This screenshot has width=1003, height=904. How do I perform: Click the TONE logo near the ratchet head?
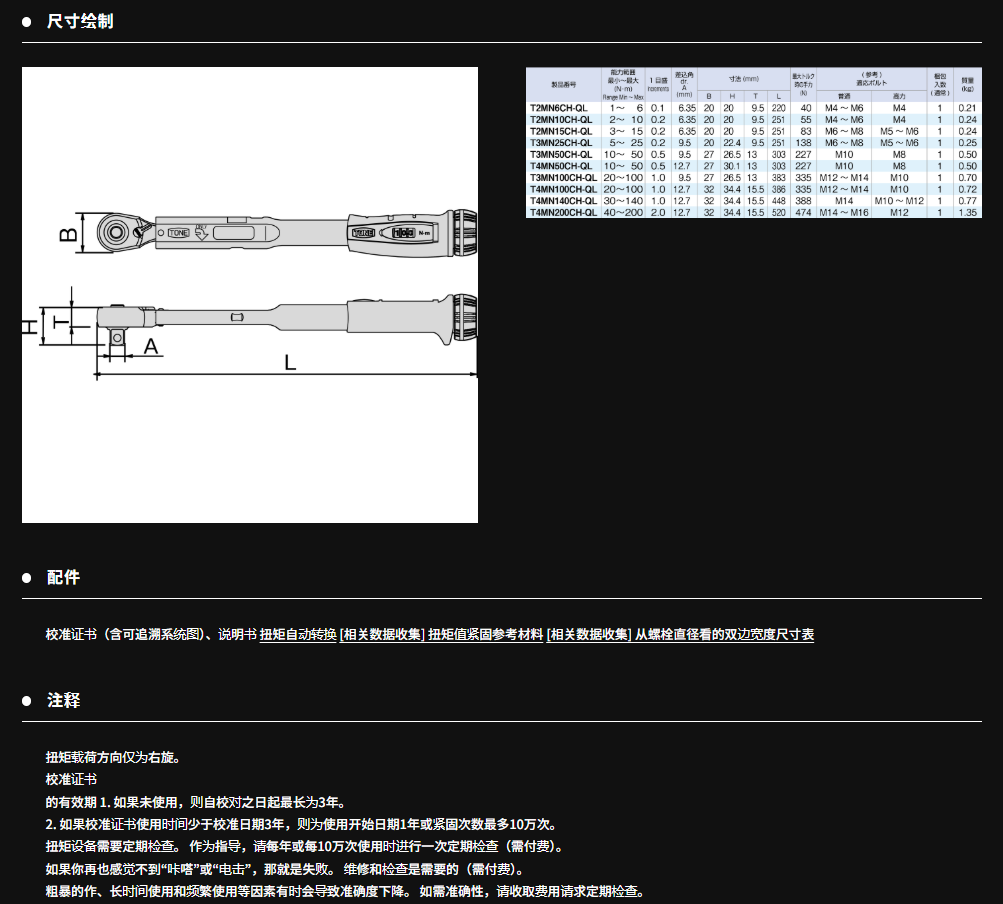coord(179,233)
